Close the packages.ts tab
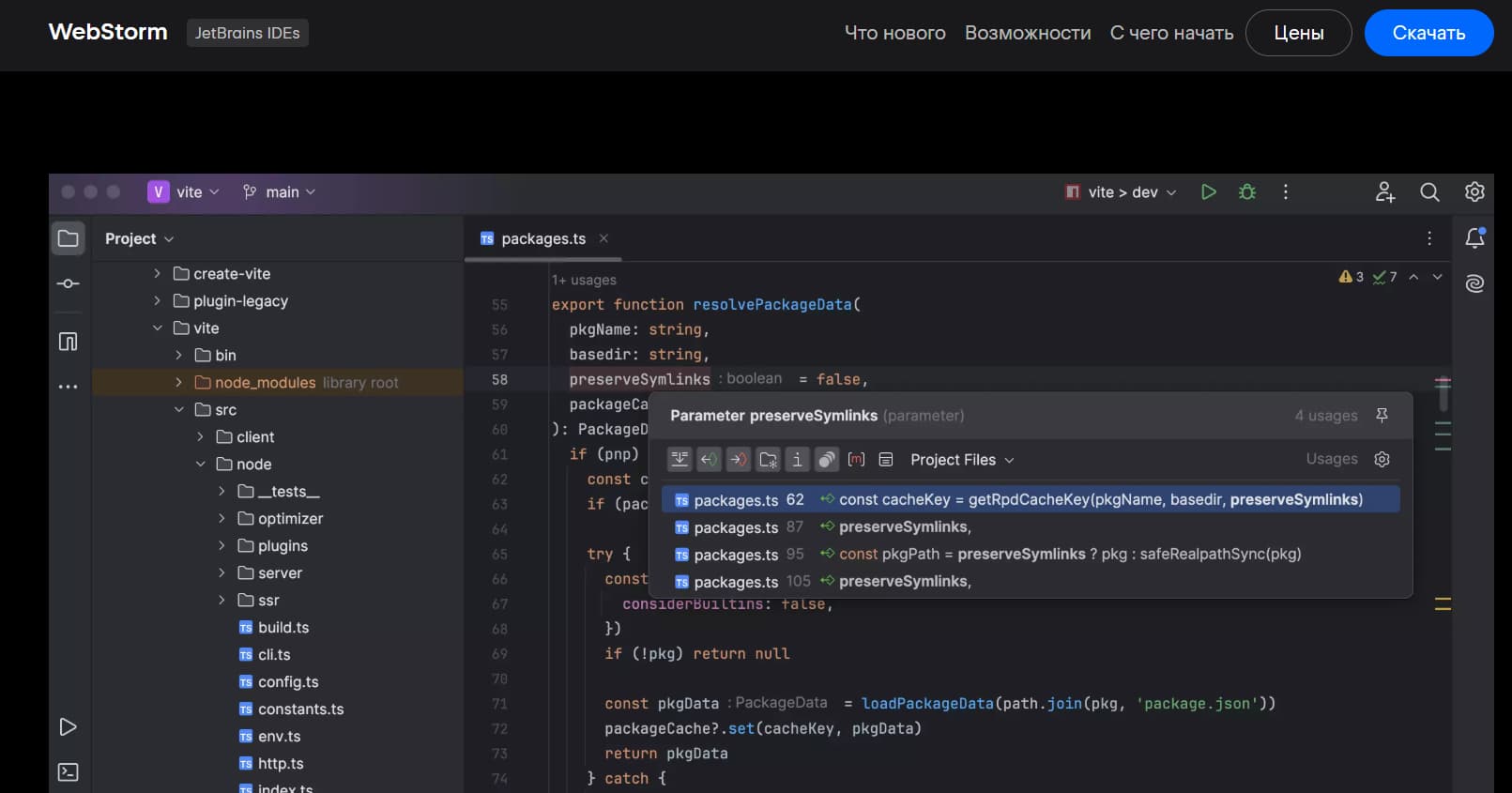 (x=603, y=238)
